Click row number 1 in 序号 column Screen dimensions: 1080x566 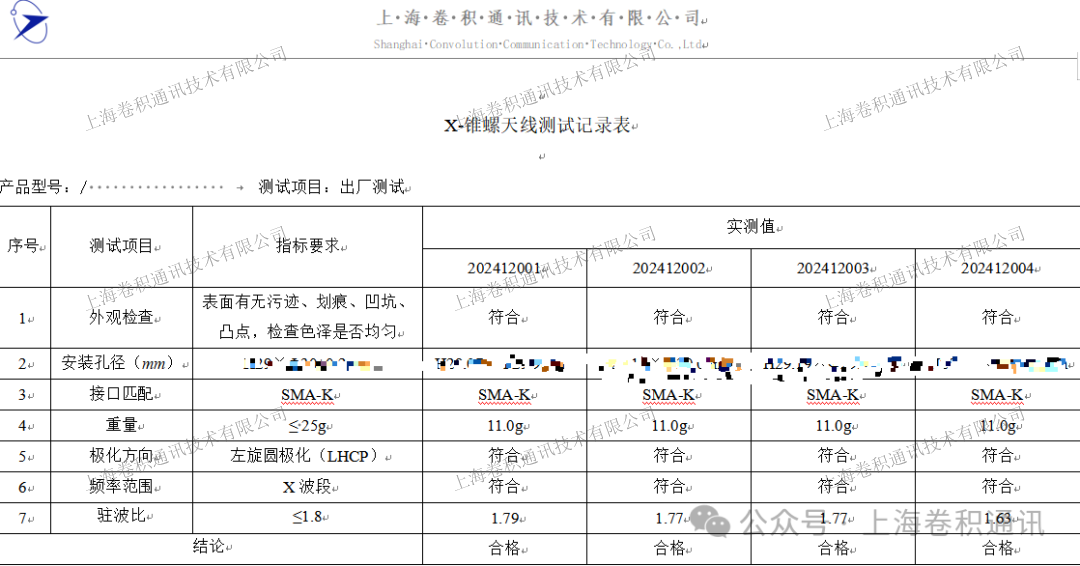(x=23, y=319)
